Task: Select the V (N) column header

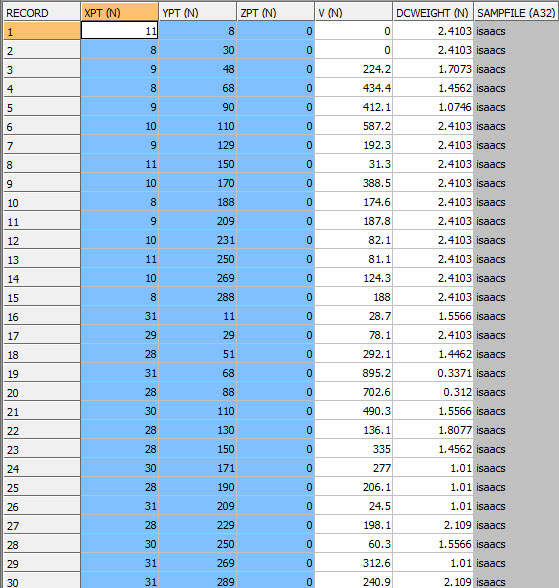Action: click(354, 13)
